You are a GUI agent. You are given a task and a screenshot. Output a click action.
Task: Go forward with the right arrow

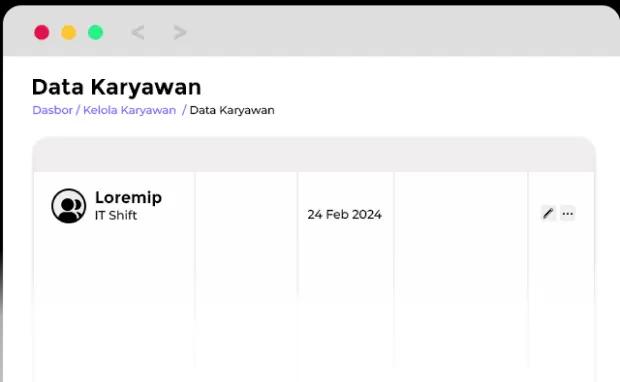point(180,32)
